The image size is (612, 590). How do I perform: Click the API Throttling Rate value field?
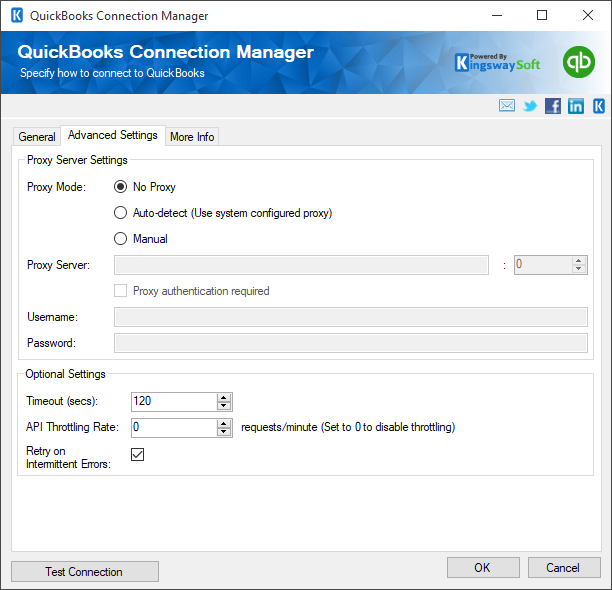[174, 428]
